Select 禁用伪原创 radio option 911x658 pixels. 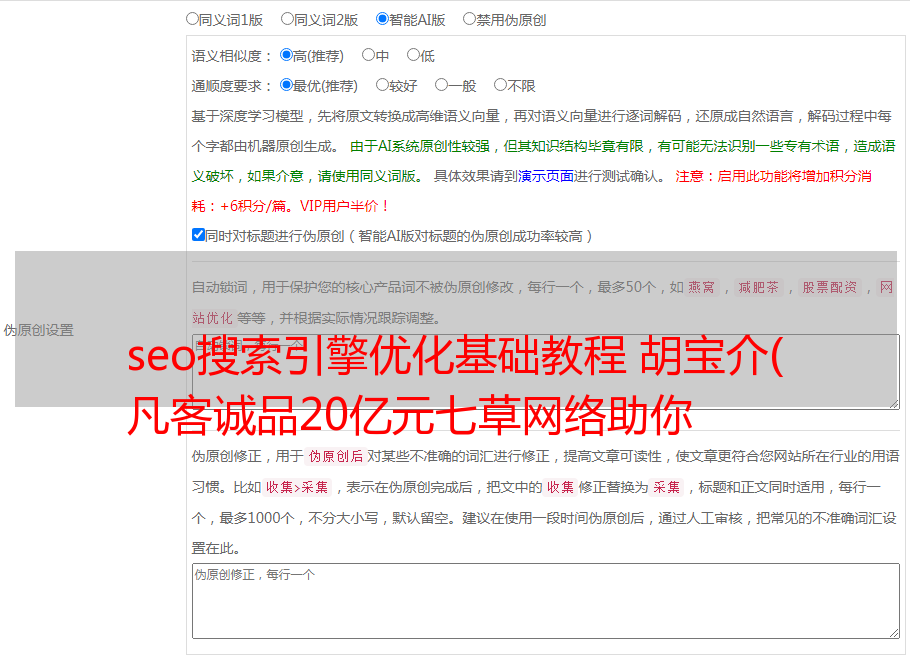click(x=469, y=19)
